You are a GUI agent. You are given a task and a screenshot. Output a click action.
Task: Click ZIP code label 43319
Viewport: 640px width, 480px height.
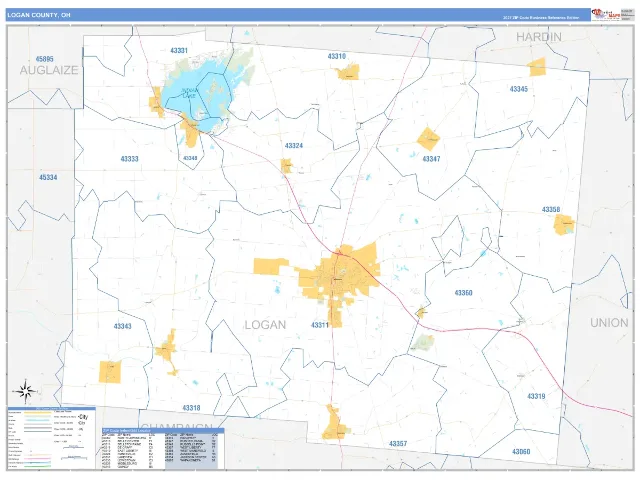(x=536, y=396)
